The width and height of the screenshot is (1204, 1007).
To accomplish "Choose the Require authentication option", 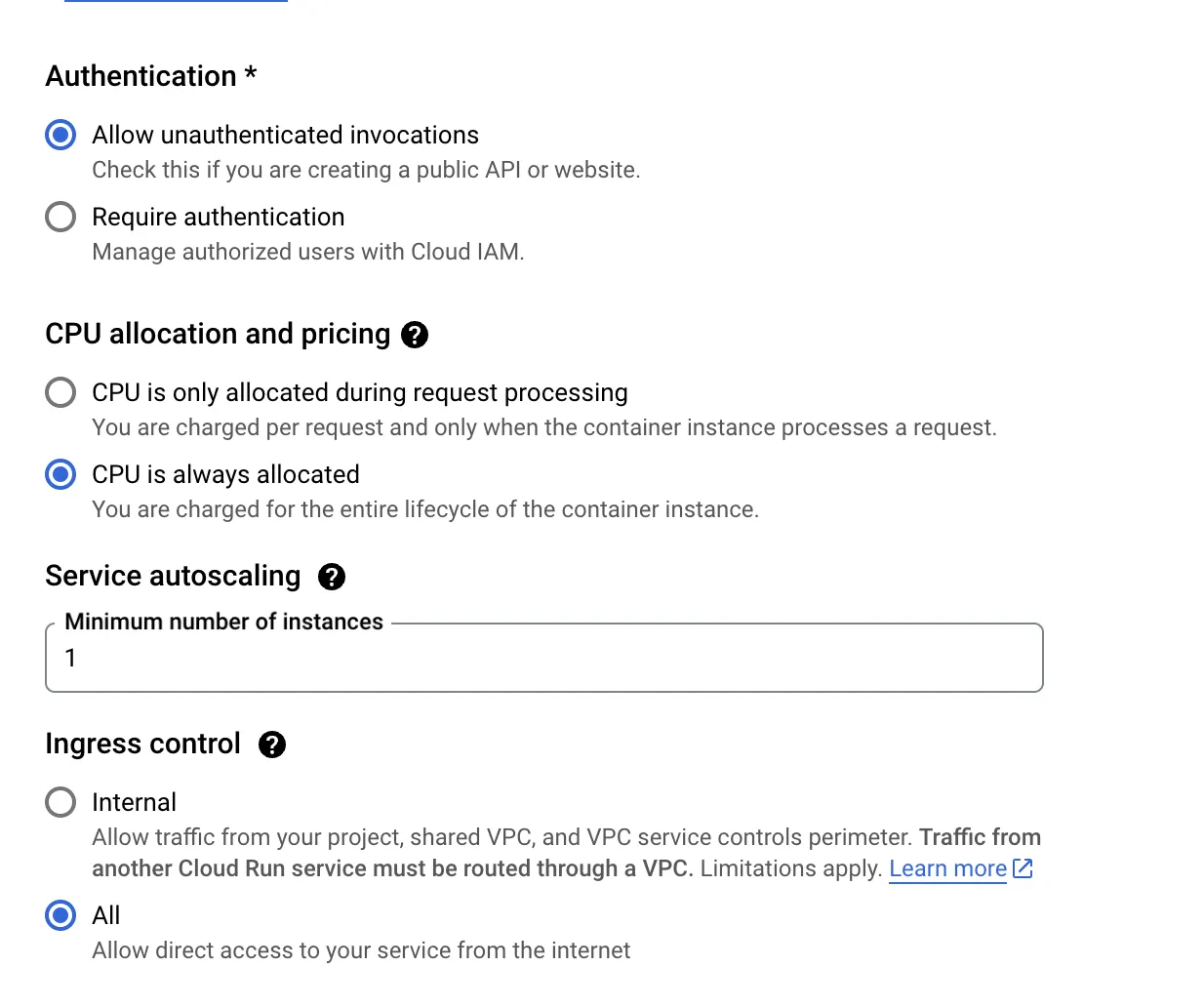I will tap(60, 217).
